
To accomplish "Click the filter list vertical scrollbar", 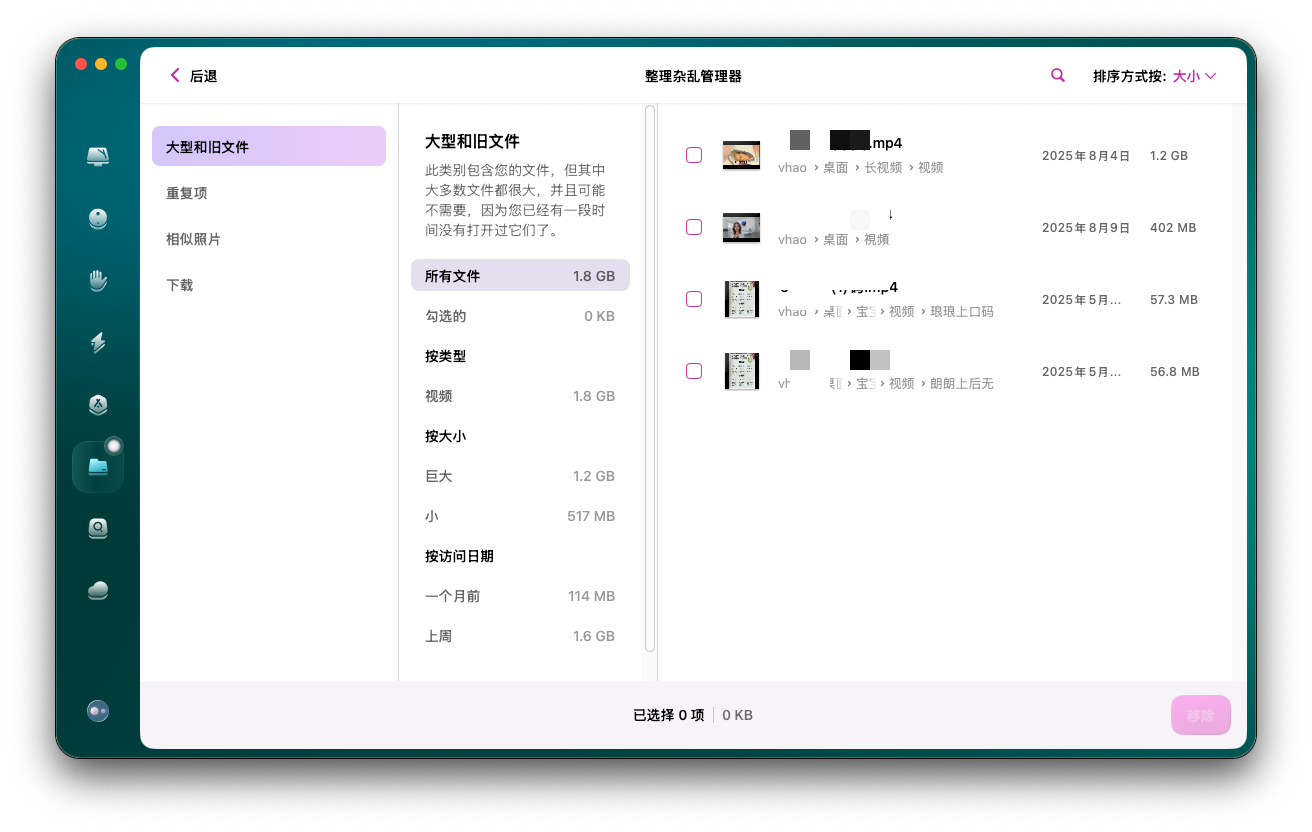I will pos(650,380).
